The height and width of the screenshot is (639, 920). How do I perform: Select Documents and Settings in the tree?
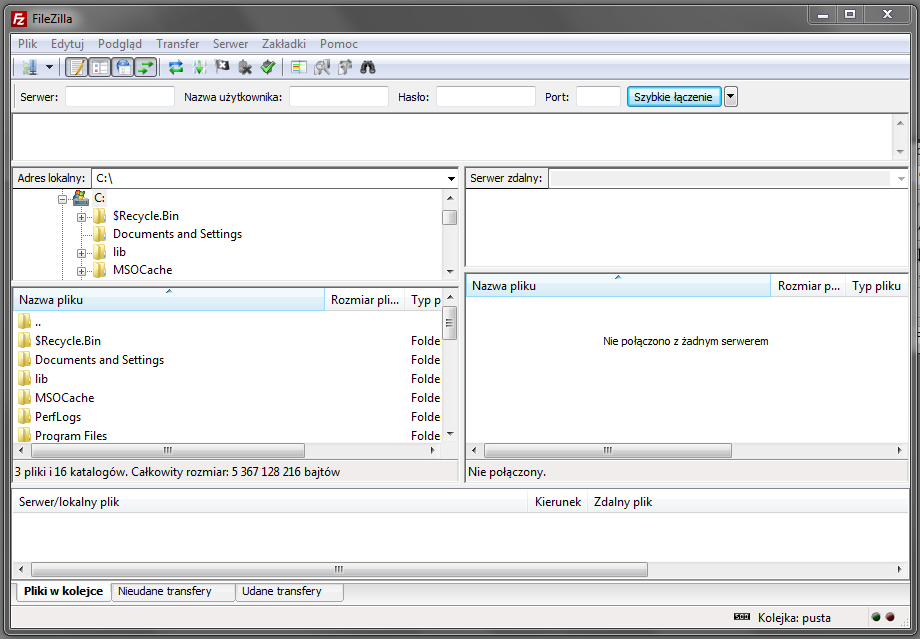(x=177, y=234)
